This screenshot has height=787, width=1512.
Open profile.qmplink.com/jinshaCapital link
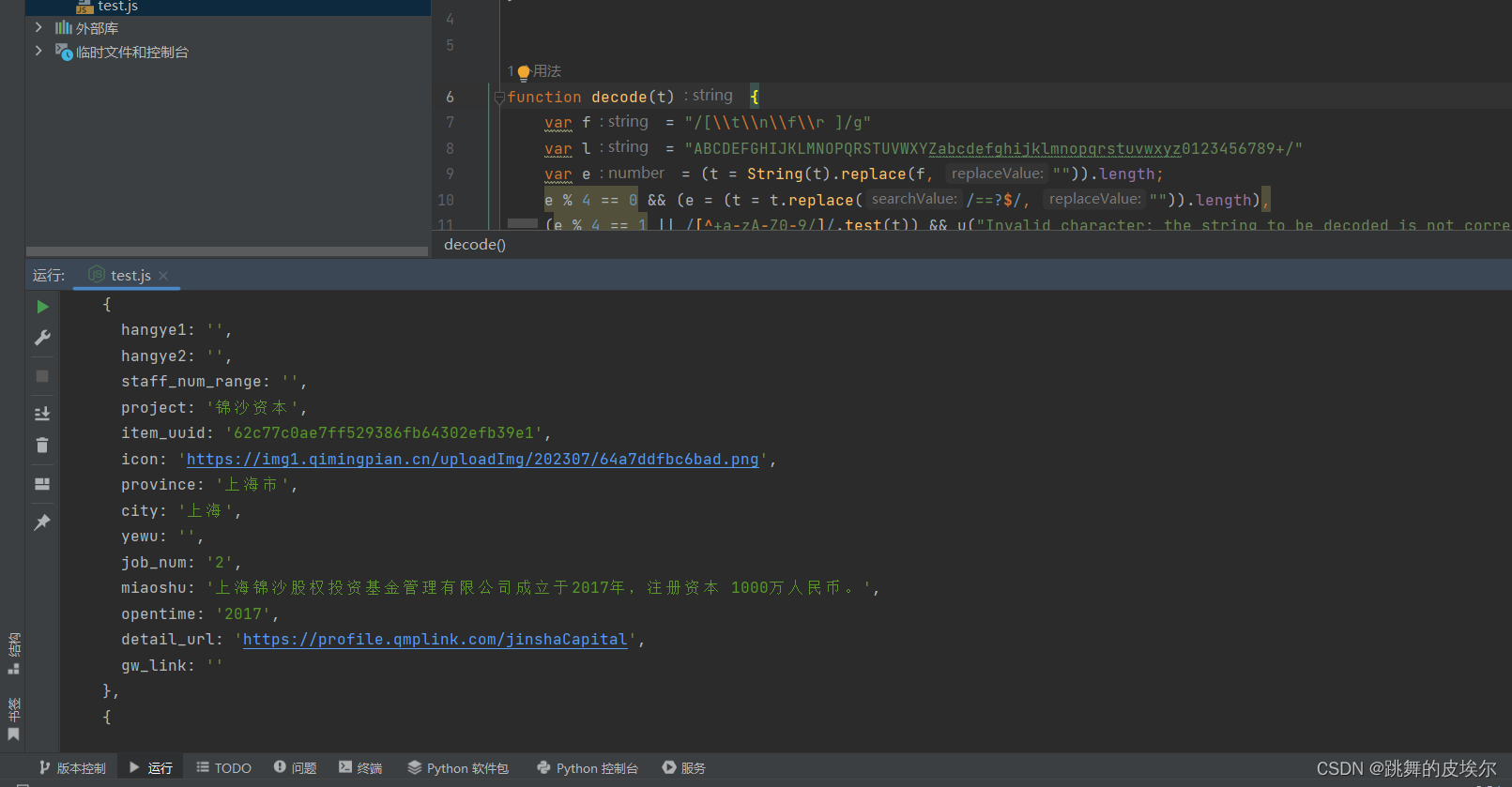coord(435,640)
